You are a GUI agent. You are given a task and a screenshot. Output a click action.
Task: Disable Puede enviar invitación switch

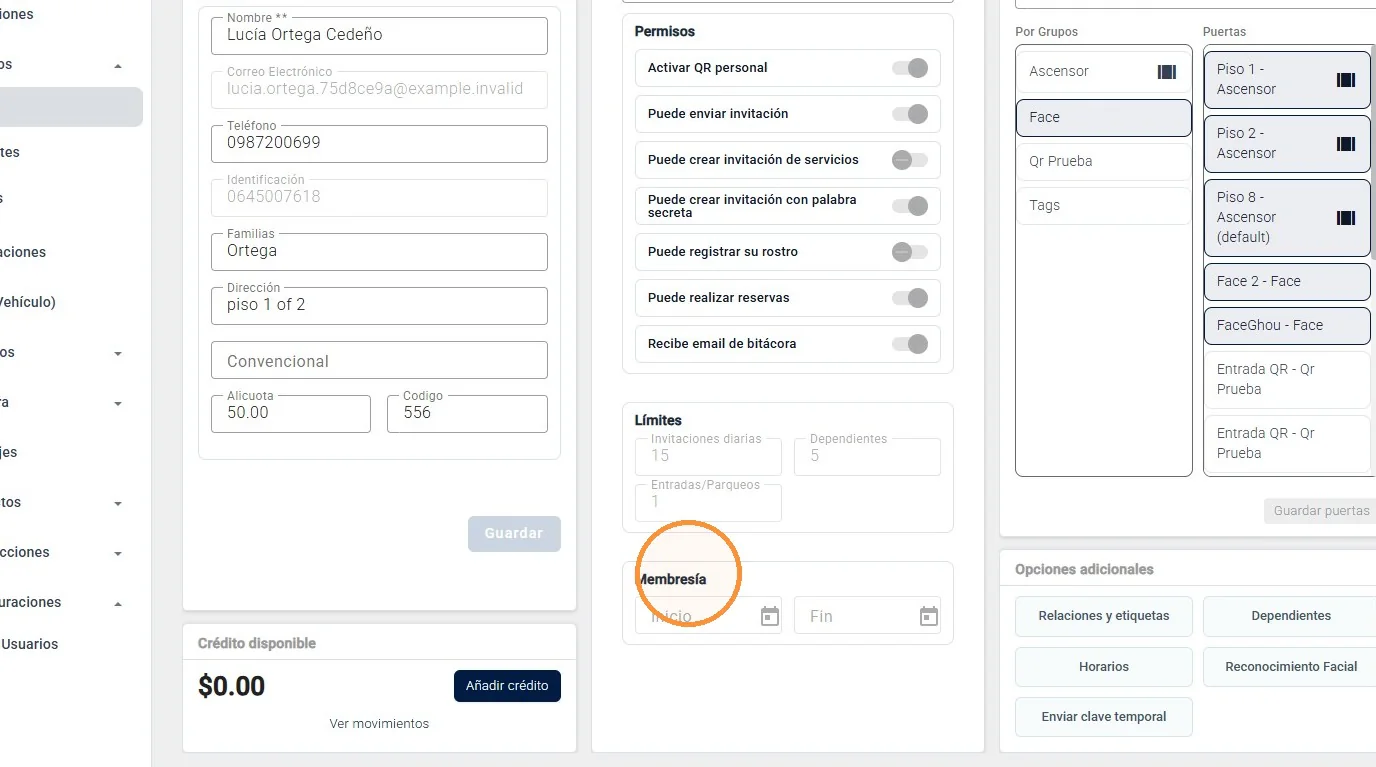tap(910, 114)
